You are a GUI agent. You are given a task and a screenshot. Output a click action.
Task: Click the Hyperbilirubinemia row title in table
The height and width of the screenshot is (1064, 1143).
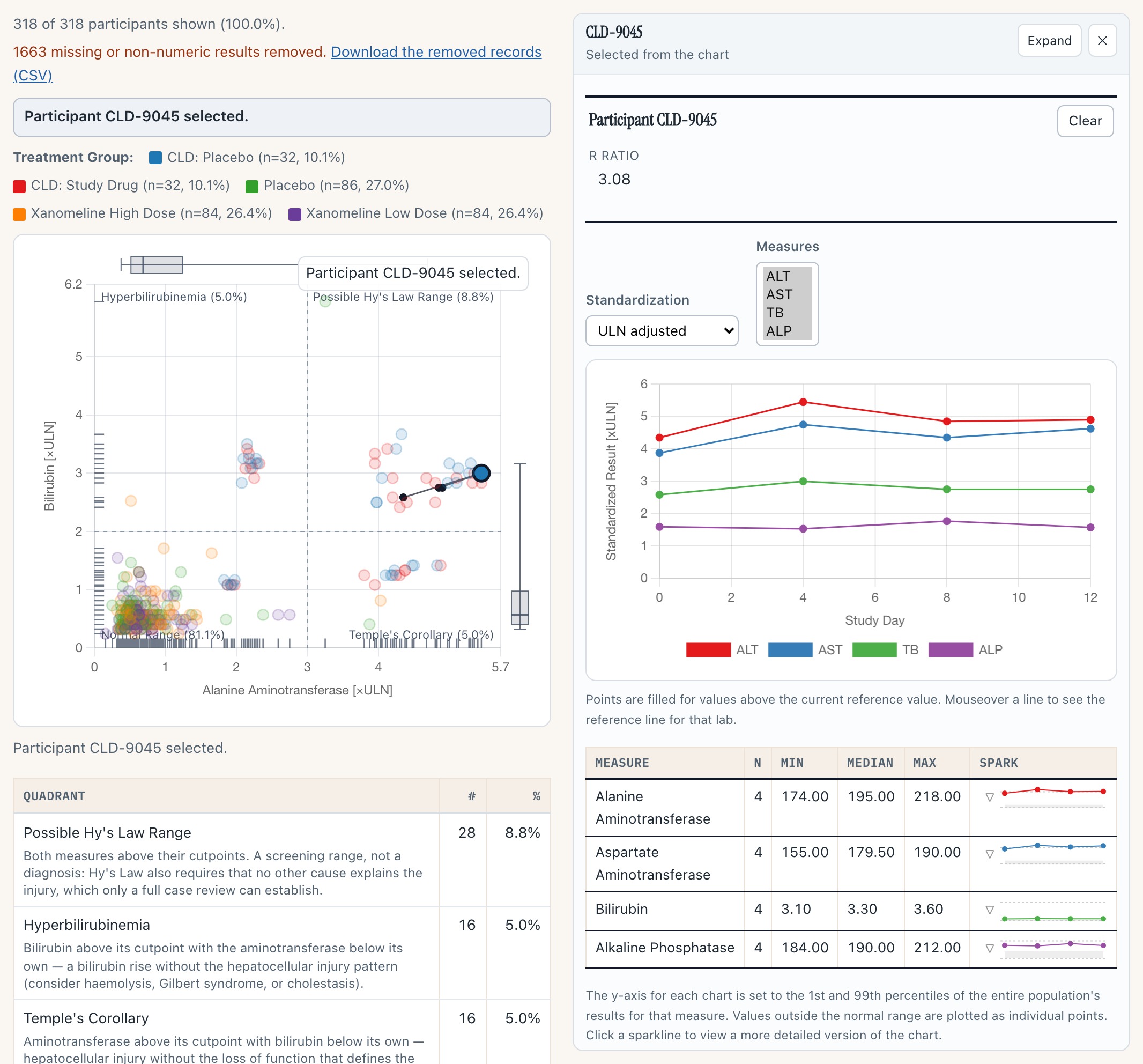(86, 925)
